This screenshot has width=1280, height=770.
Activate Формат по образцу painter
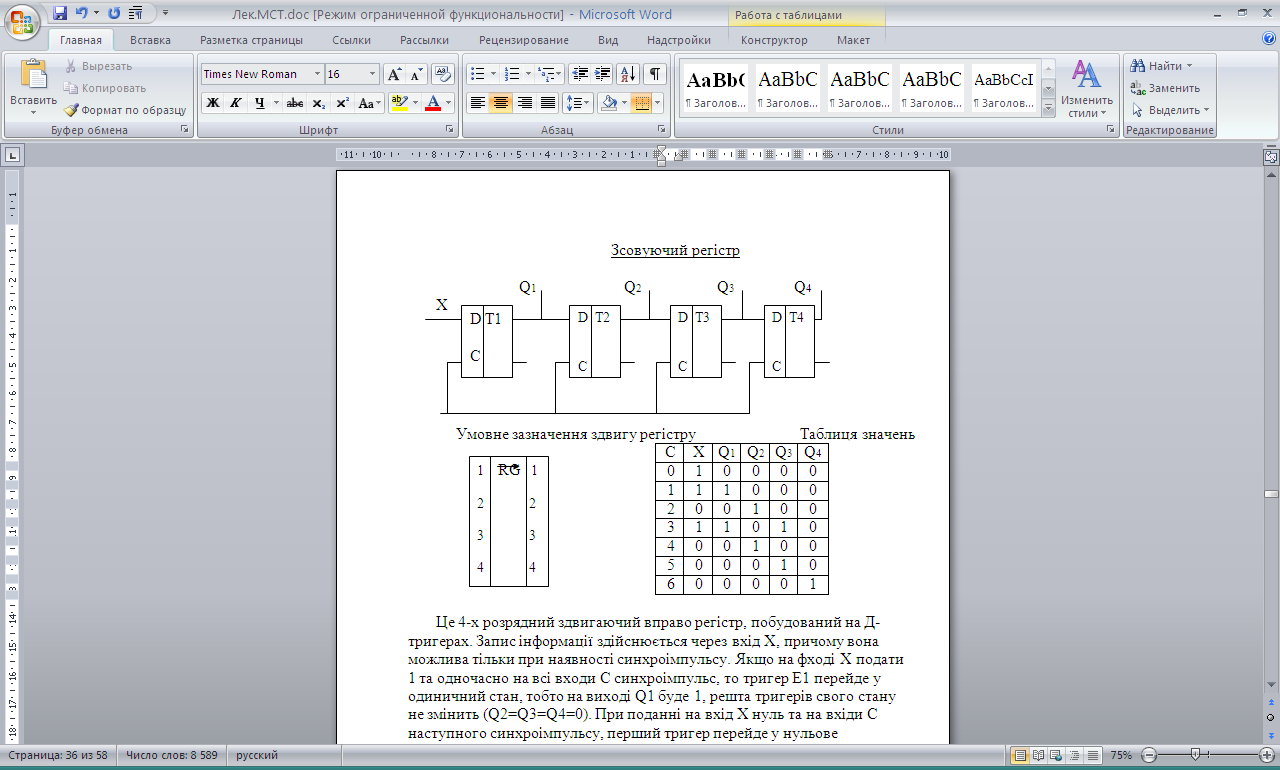[x=125, y=110]
